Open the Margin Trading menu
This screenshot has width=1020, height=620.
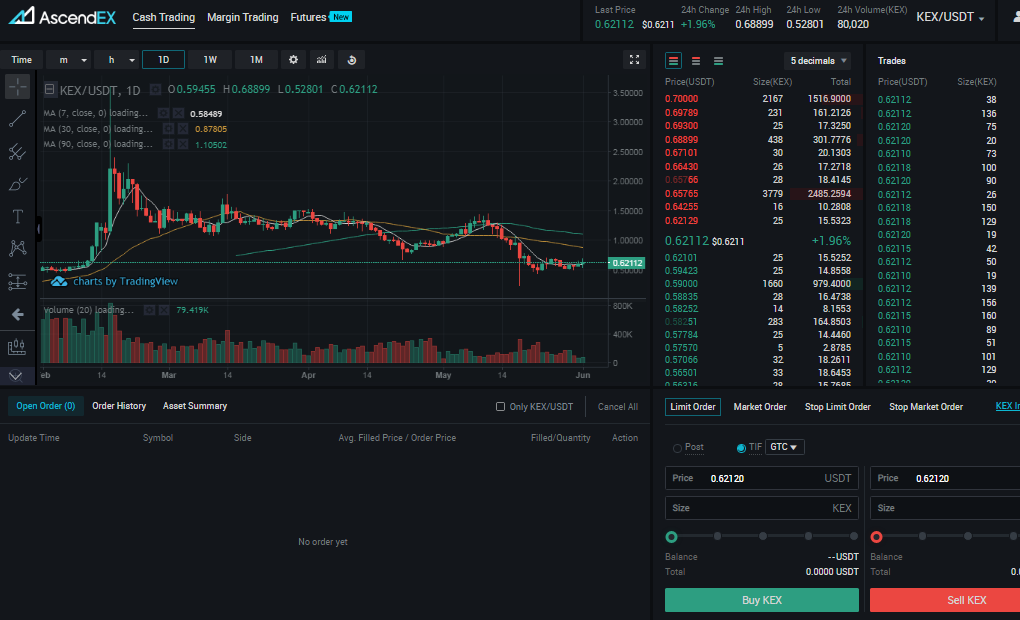tap(243, 18)
